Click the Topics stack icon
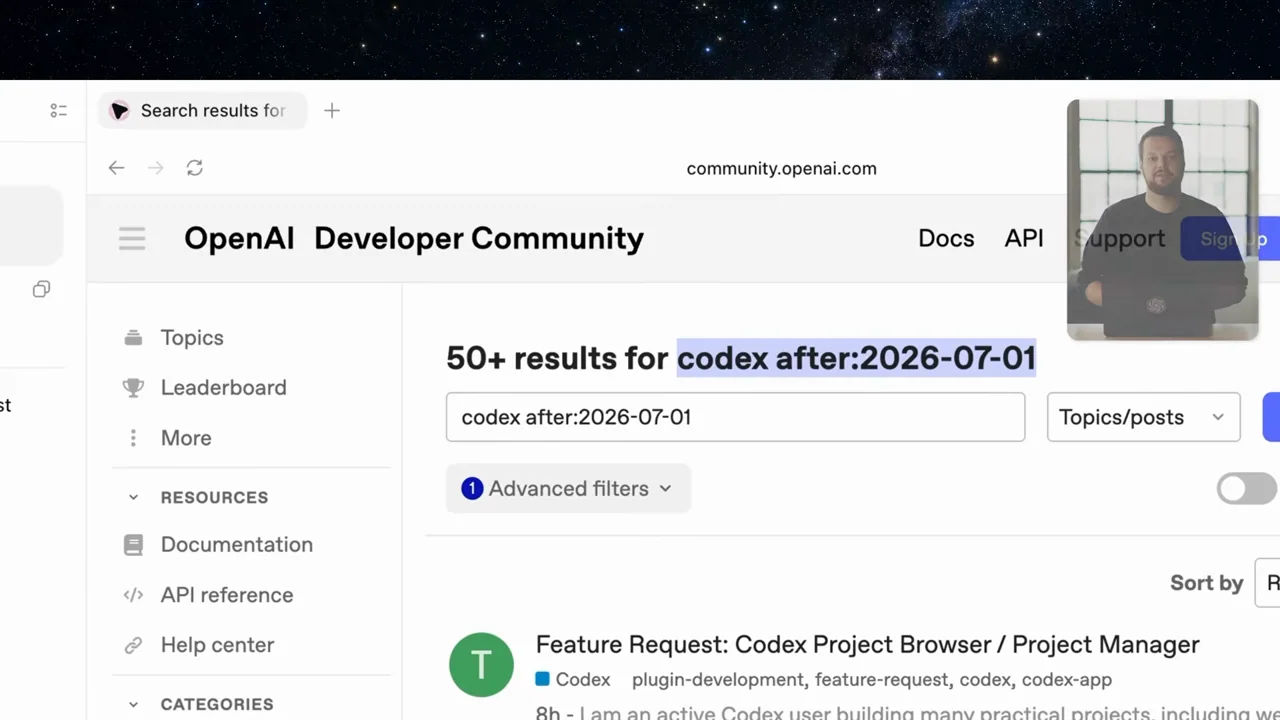Viewport: 1280px width, 720px height. click(x=133, y=338)
